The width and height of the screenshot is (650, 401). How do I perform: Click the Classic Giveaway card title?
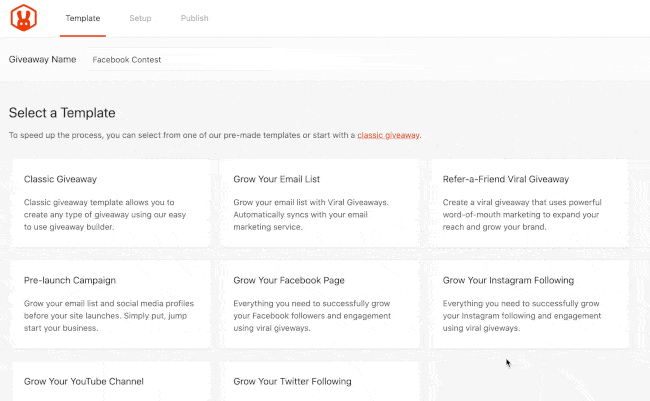coord(60,179)
